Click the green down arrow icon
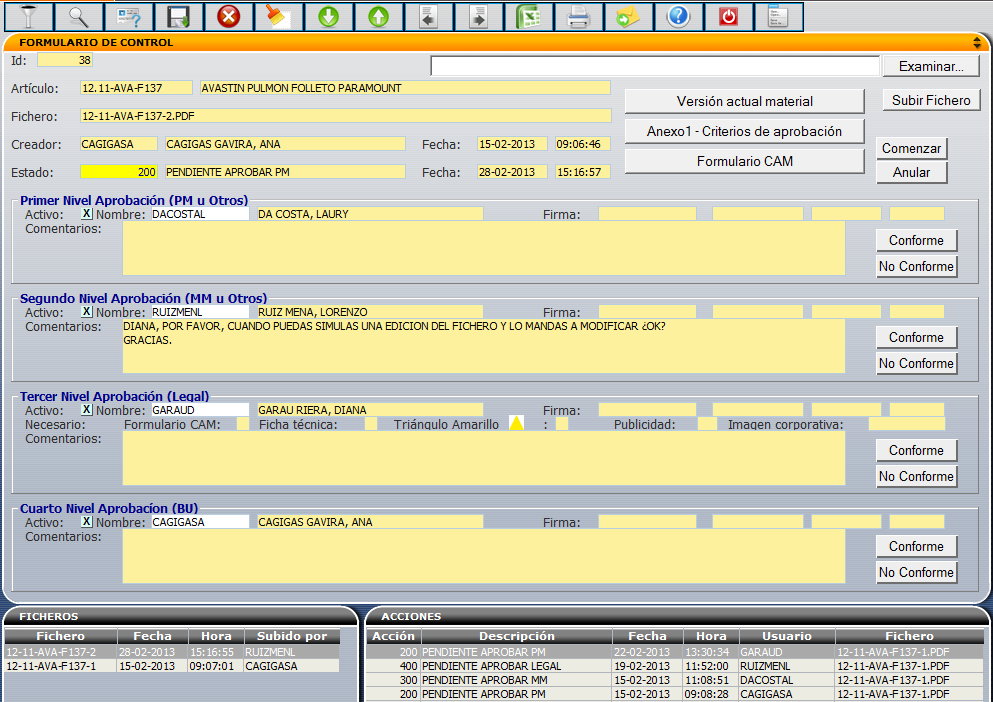Image resolution: width=993 pixels, height=702 pixels. click(x=329, y=16)
